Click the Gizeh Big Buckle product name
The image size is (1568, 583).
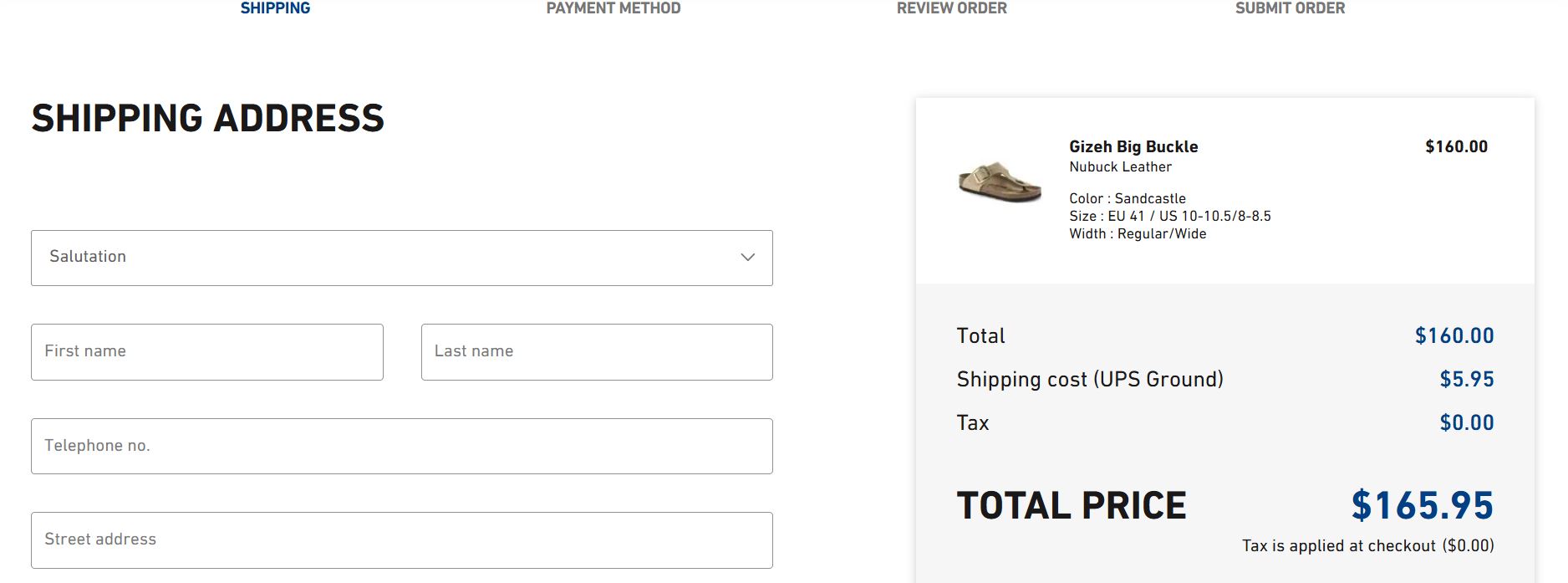(1133, 146)
